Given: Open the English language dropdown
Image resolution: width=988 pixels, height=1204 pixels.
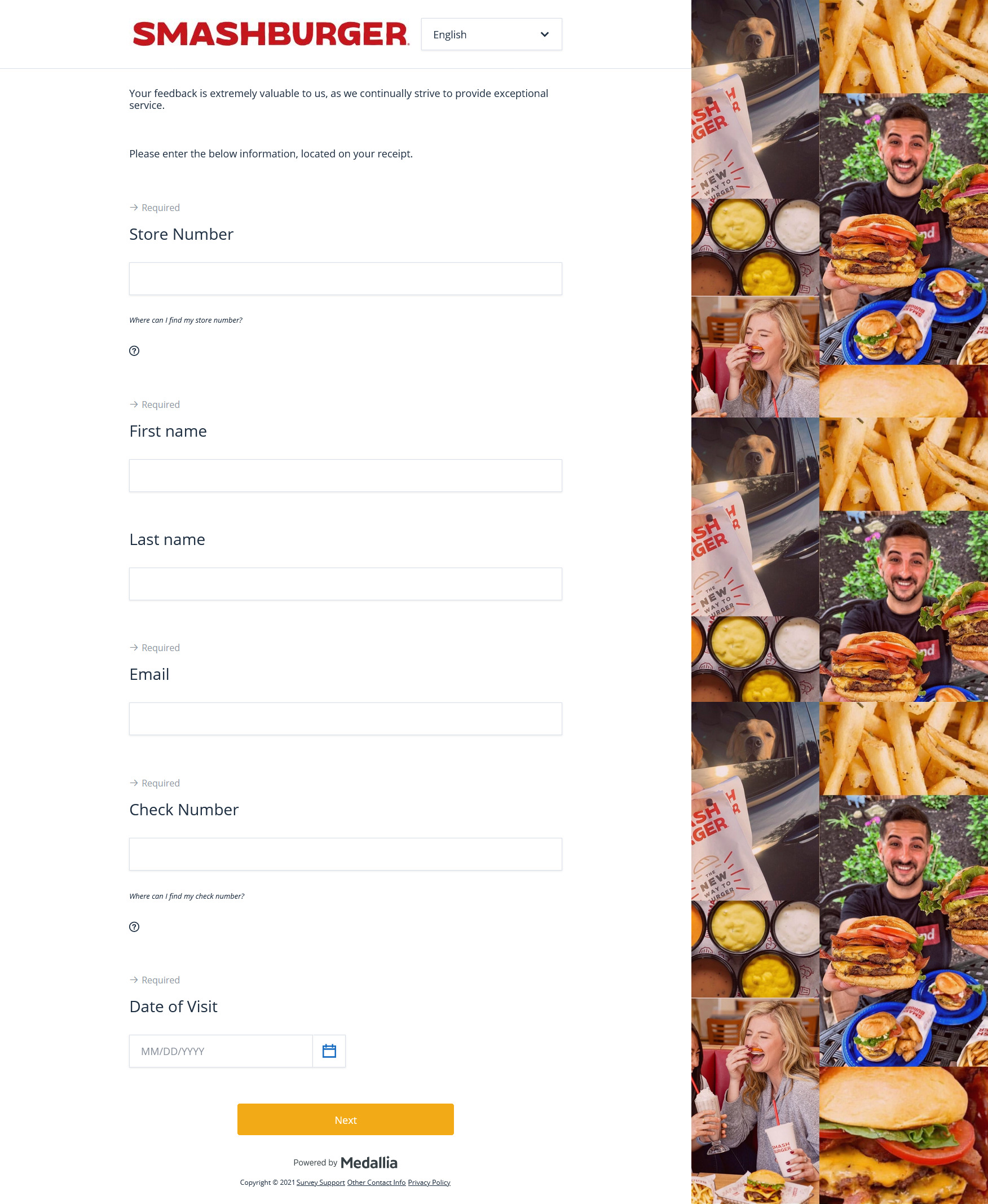Looking at the screenshot, I should tap(491, 34).
